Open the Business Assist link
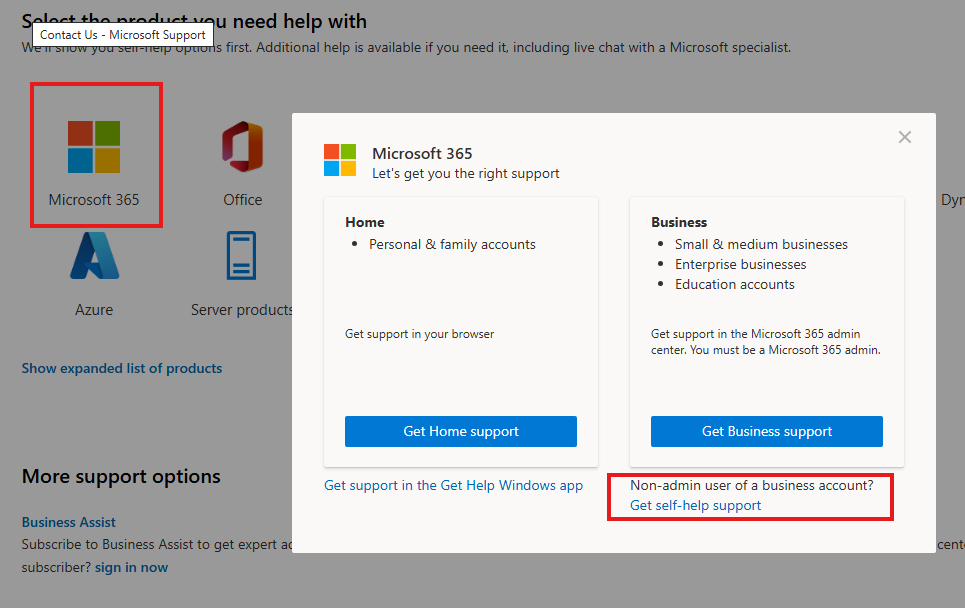 [69, 522]
